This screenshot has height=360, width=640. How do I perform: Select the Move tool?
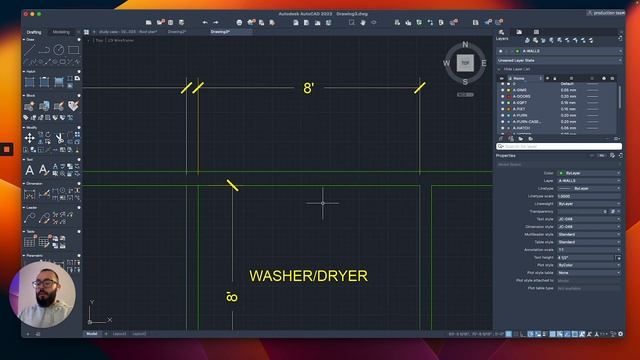pos(29,138)
